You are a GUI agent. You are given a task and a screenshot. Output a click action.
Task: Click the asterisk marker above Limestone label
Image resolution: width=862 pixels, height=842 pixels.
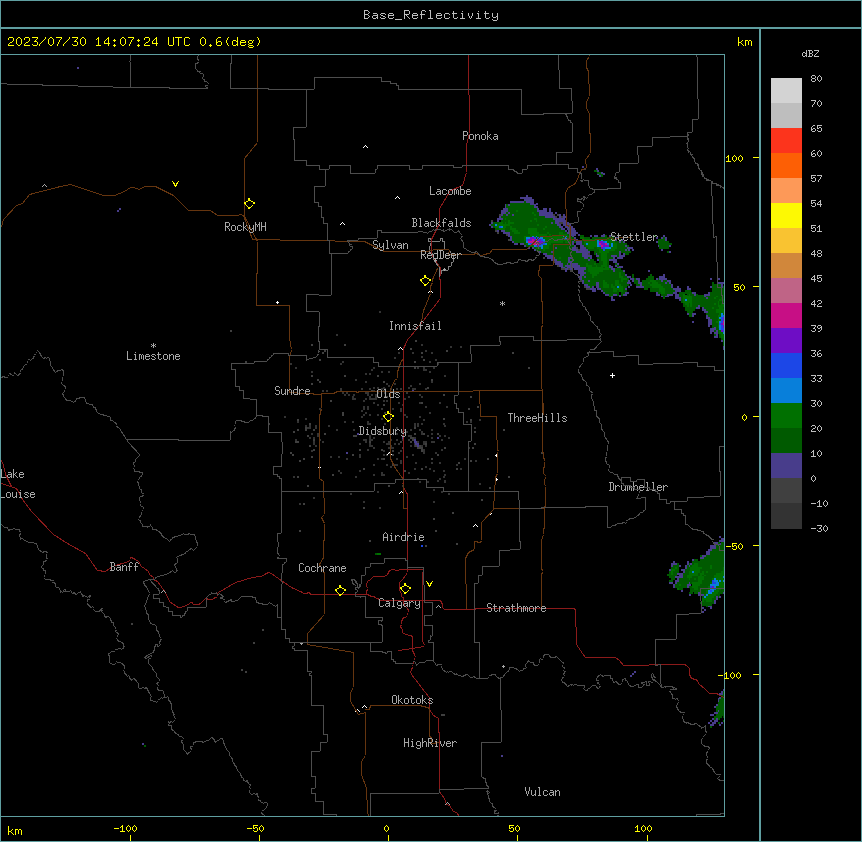[153, 345]
